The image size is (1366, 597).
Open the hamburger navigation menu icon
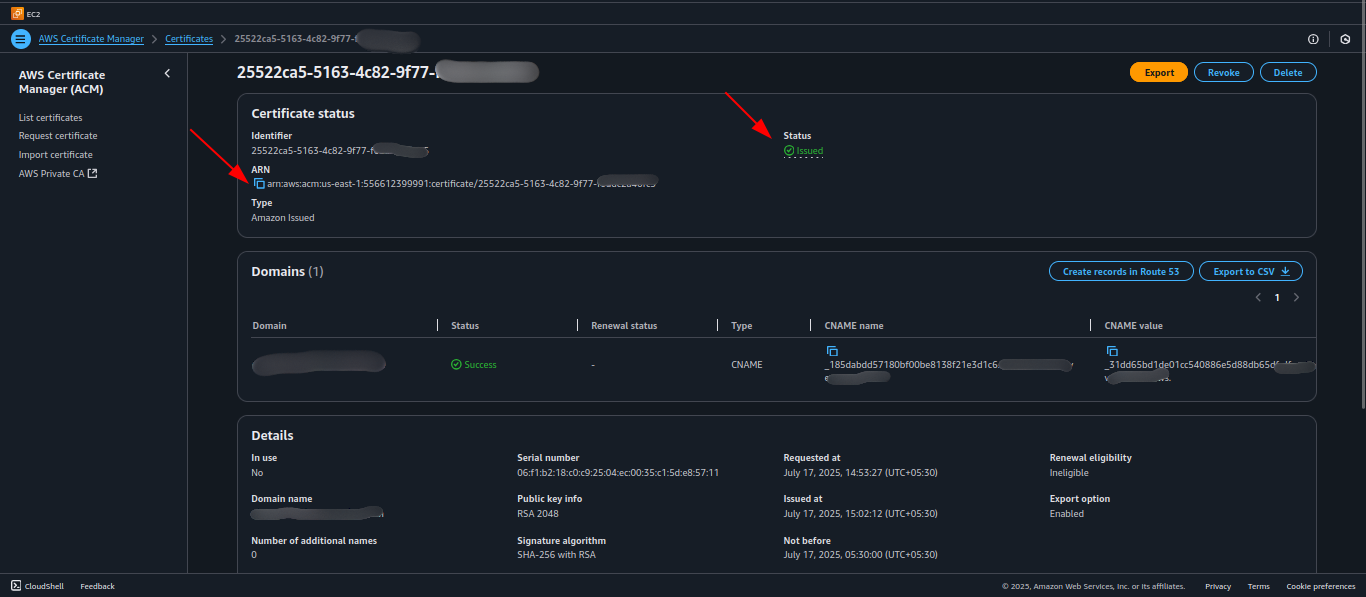pyautogui.click(x=20, y=39)
